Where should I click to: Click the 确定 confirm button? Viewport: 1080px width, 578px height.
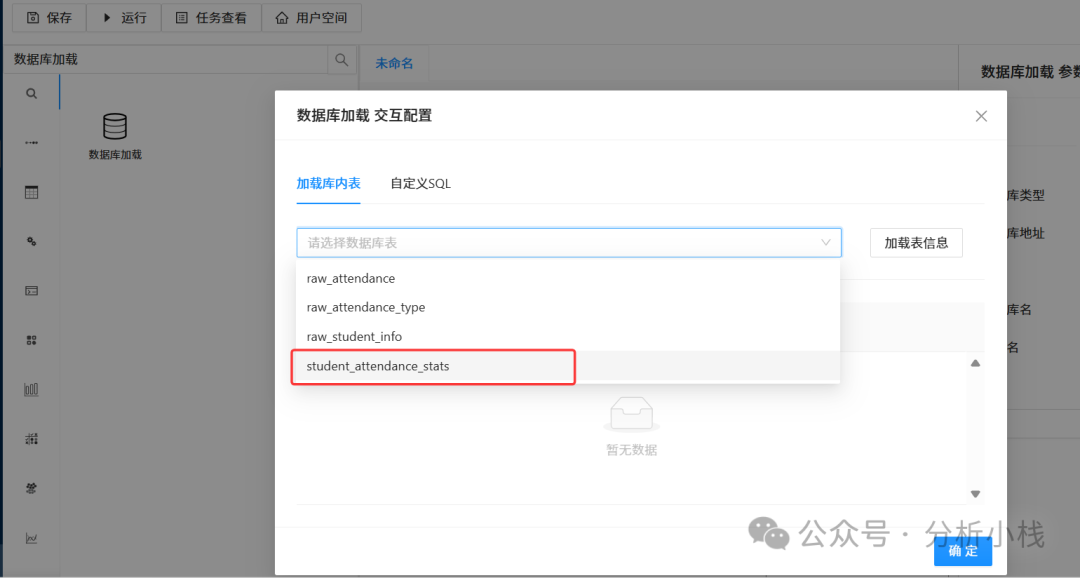pos(962,551)
